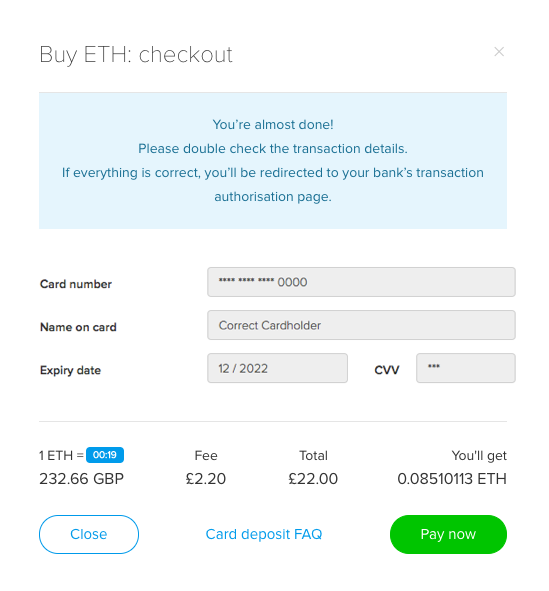Click the 00:19 rate countdown badge
Image resolution: width=549 pixels, height=591 pixels.
click(x=105, y=455)
